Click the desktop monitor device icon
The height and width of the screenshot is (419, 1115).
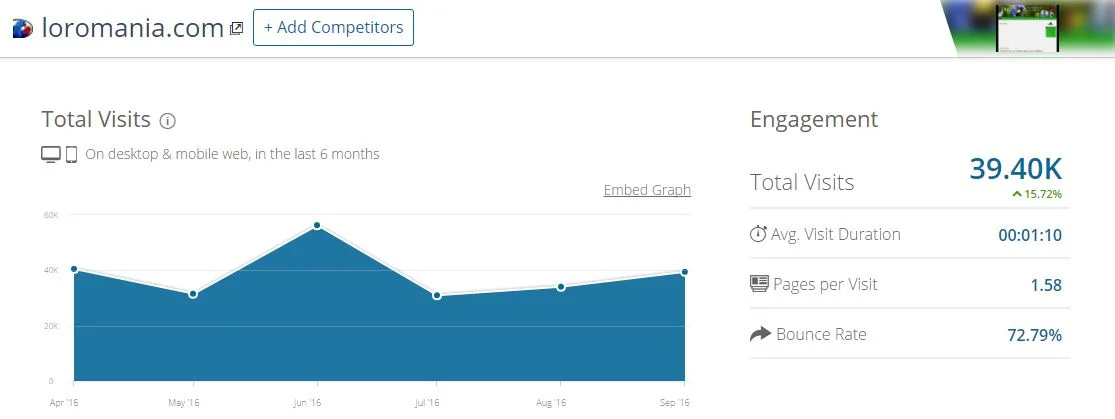[51, 154]
